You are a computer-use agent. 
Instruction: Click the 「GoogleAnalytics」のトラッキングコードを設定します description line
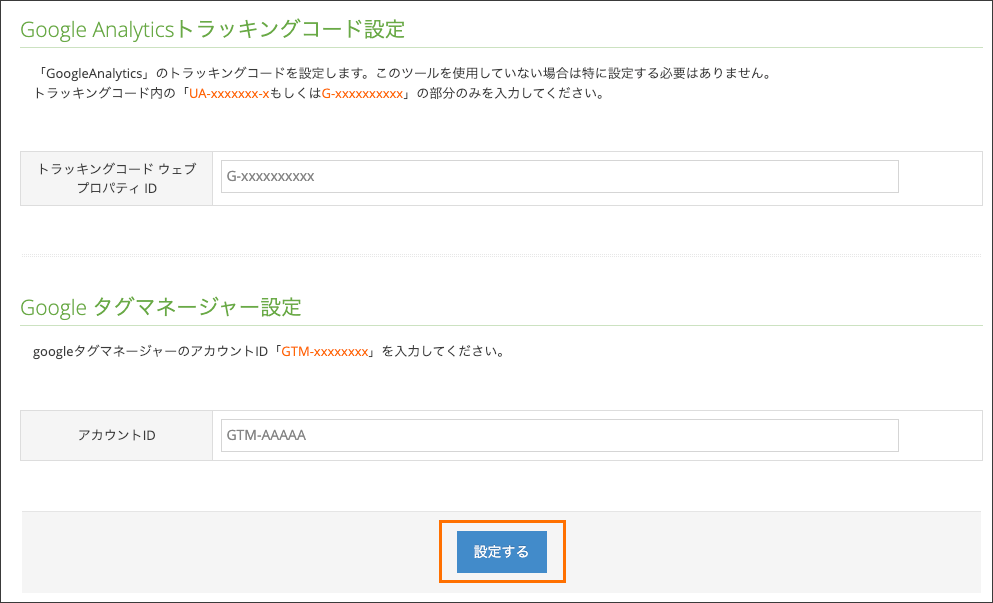(403, 73)
